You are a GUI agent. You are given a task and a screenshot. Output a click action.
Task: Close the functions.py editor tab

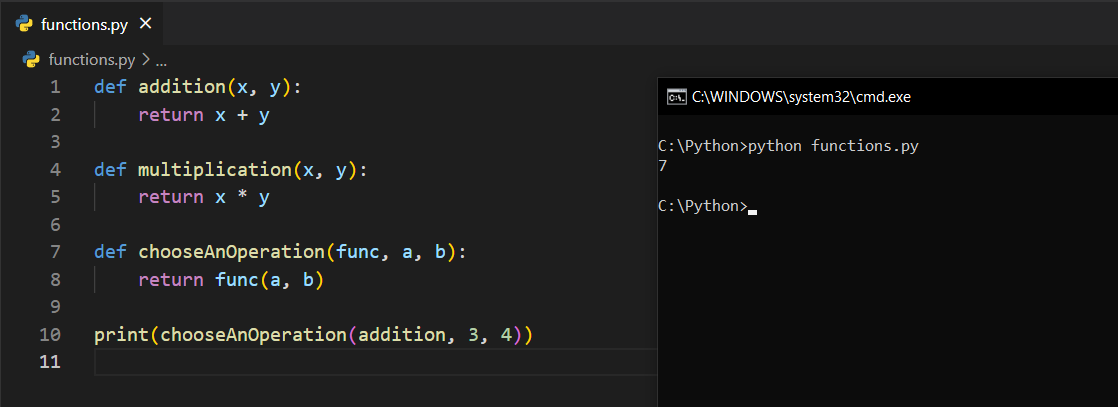[x=146, y=23]
